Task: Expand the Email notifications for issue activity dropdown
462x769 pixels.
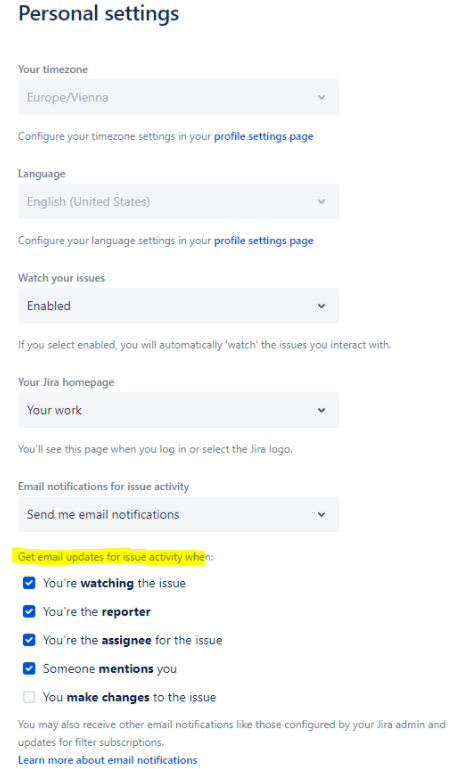Action: coord(179,514)
